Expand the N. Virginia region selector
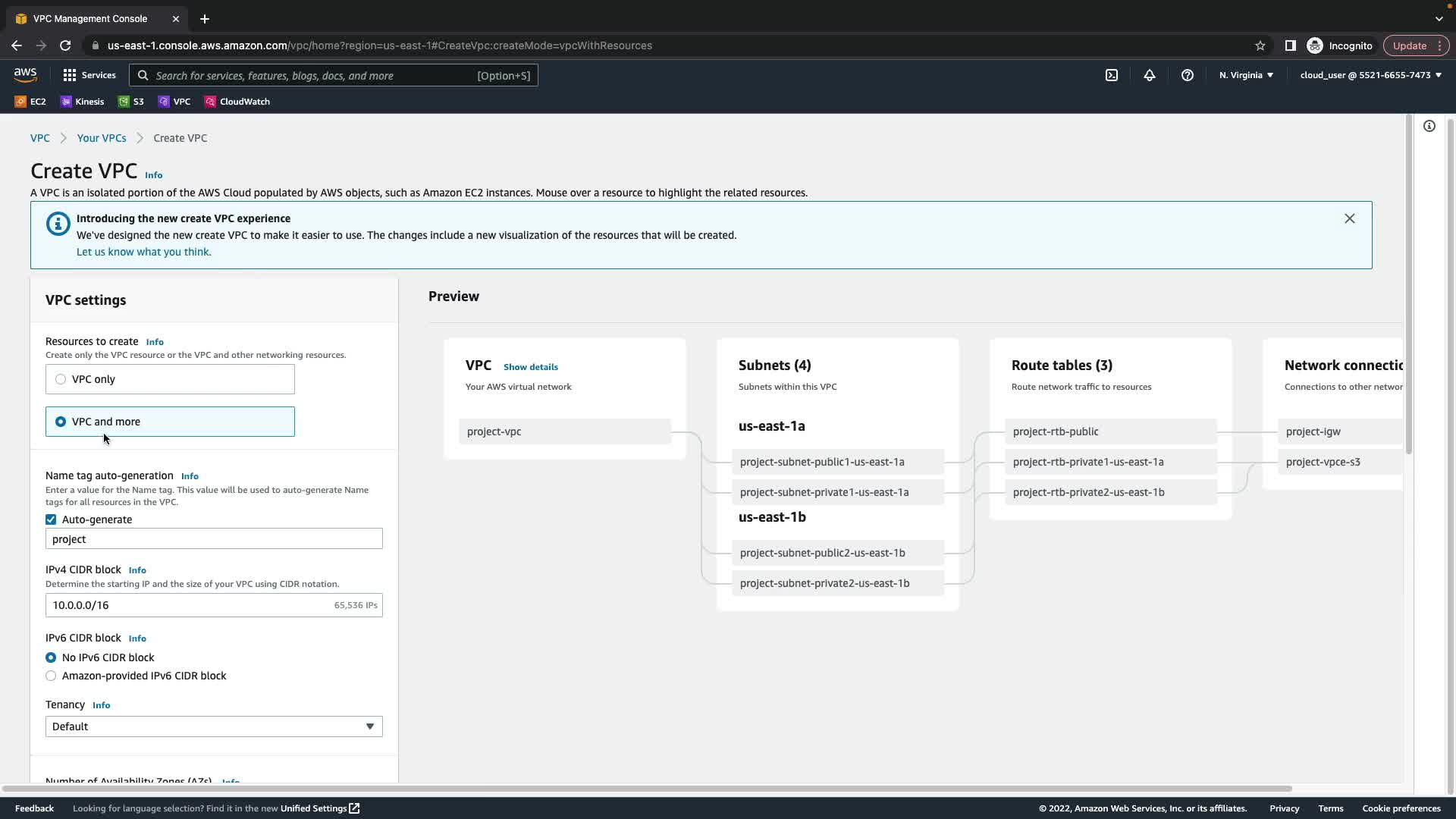The width and height of the screenshot is (1456, 819). (1246, 75)
